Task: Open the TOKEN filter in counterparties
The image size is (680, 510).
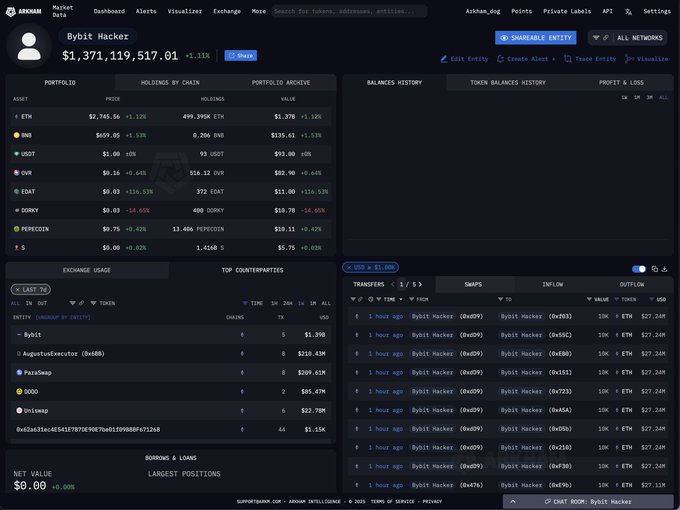Action: [x=103, y=304]
